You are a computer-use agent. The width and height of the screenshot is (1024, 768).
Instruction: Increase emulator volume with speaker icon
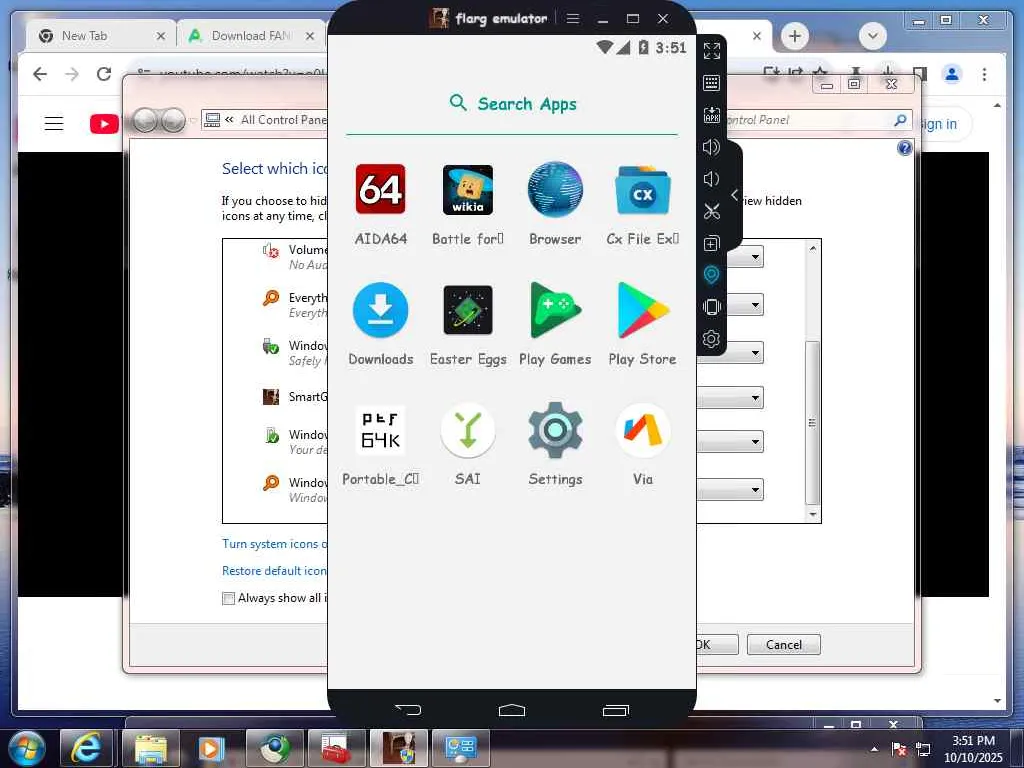[x=711, y=147]
